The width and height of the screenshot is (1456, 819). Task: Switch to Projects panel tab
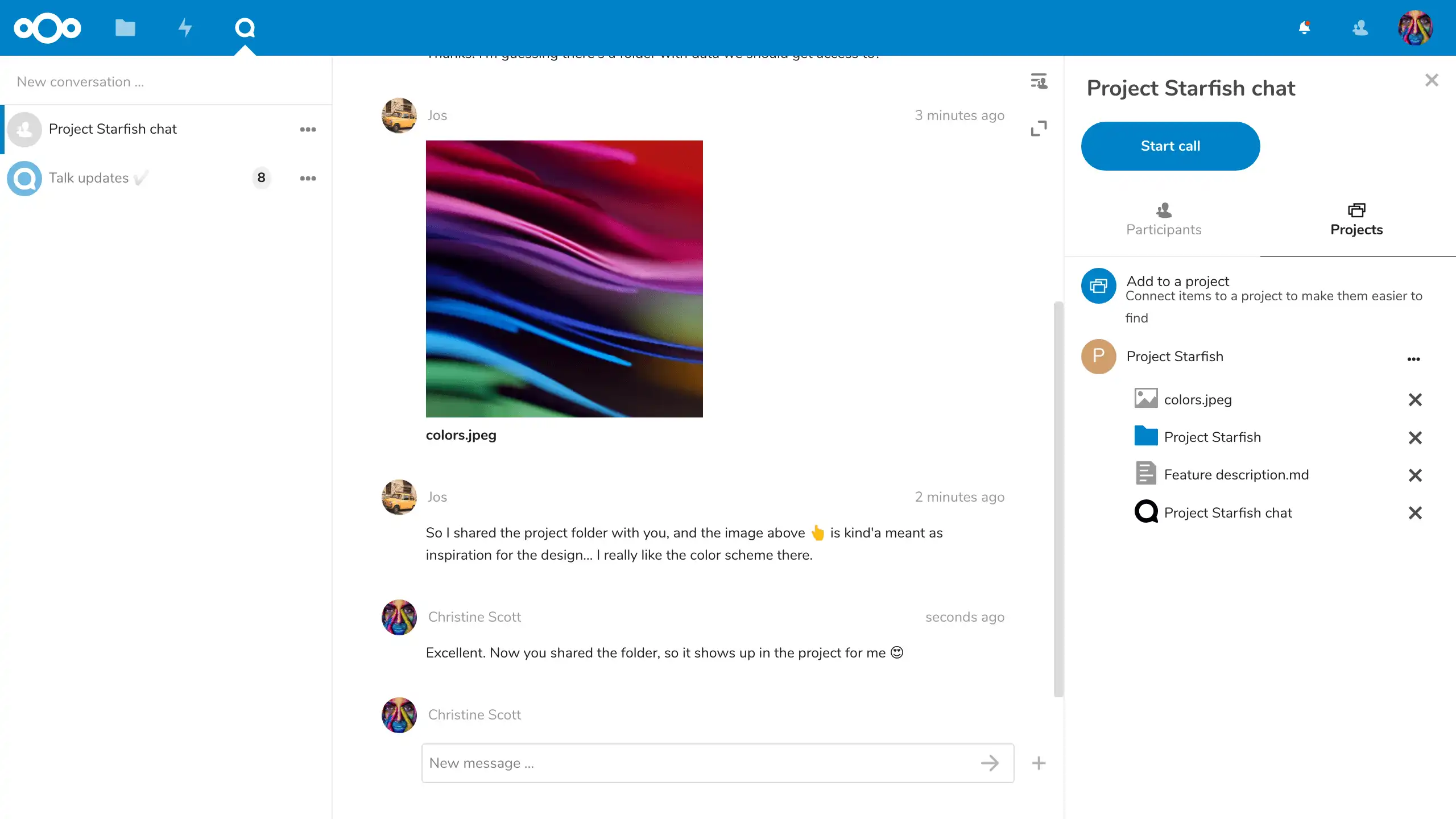click(1357, 218)
